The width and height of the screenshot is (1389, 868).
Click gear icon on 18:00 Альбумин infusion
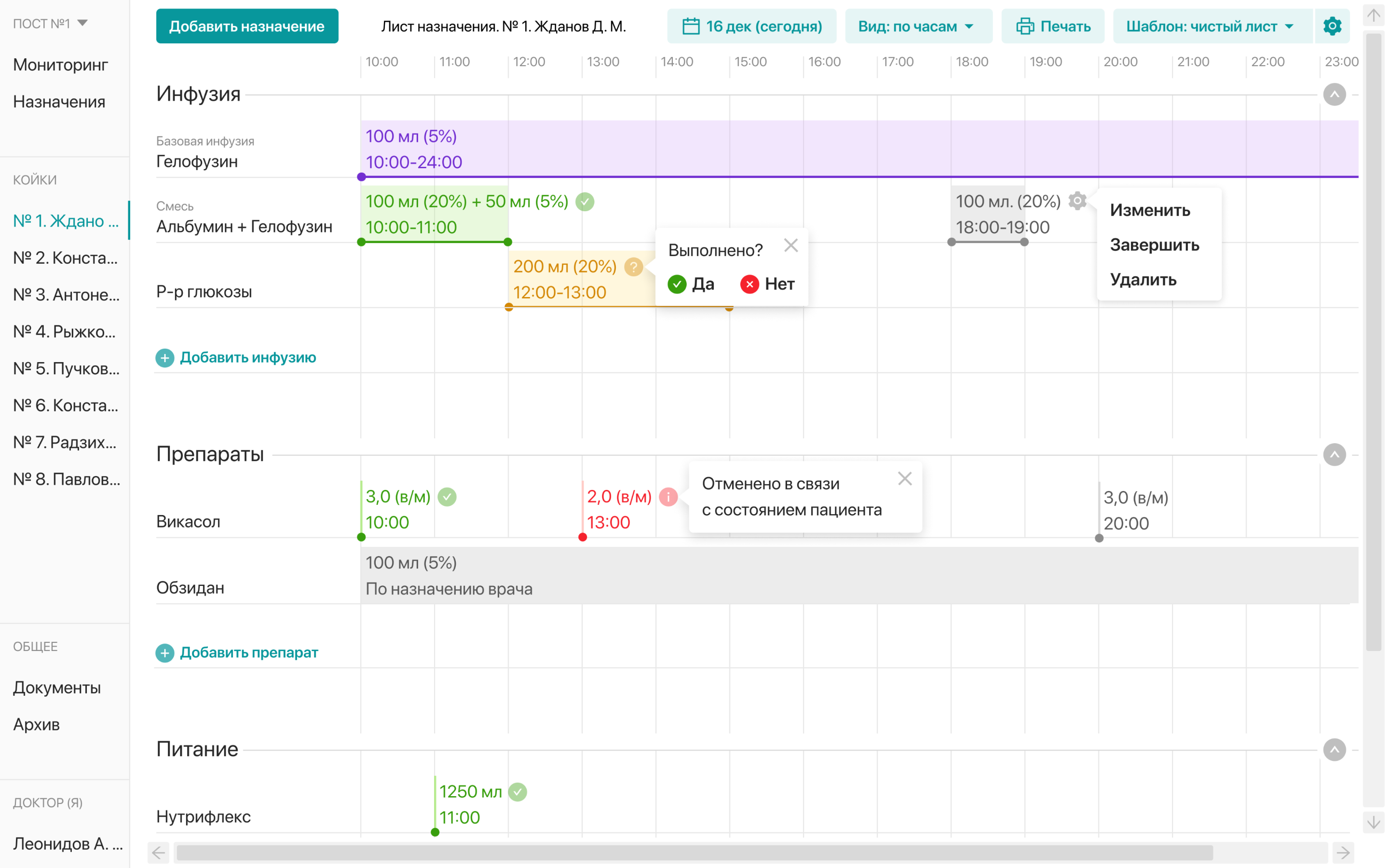click(x=1077, y=201)
